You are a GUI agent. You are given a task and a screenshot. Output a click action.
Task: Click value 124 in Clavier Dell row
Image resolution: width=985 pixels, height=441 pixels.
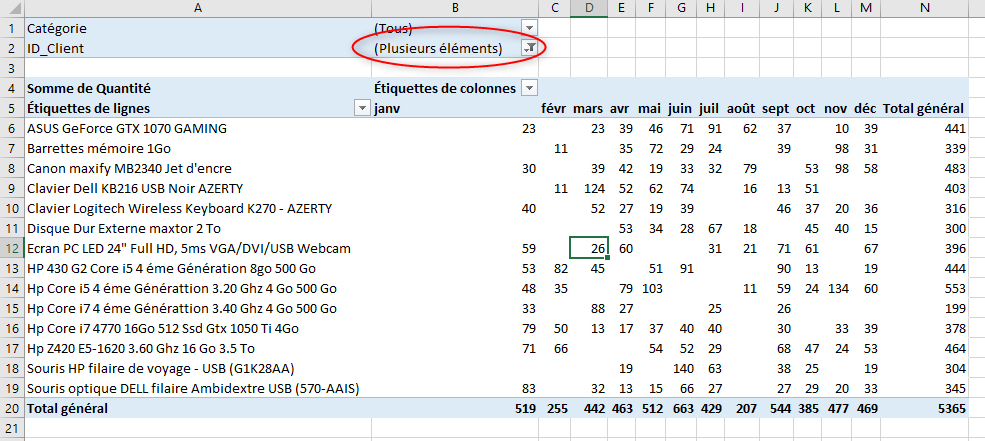point(594,188)
